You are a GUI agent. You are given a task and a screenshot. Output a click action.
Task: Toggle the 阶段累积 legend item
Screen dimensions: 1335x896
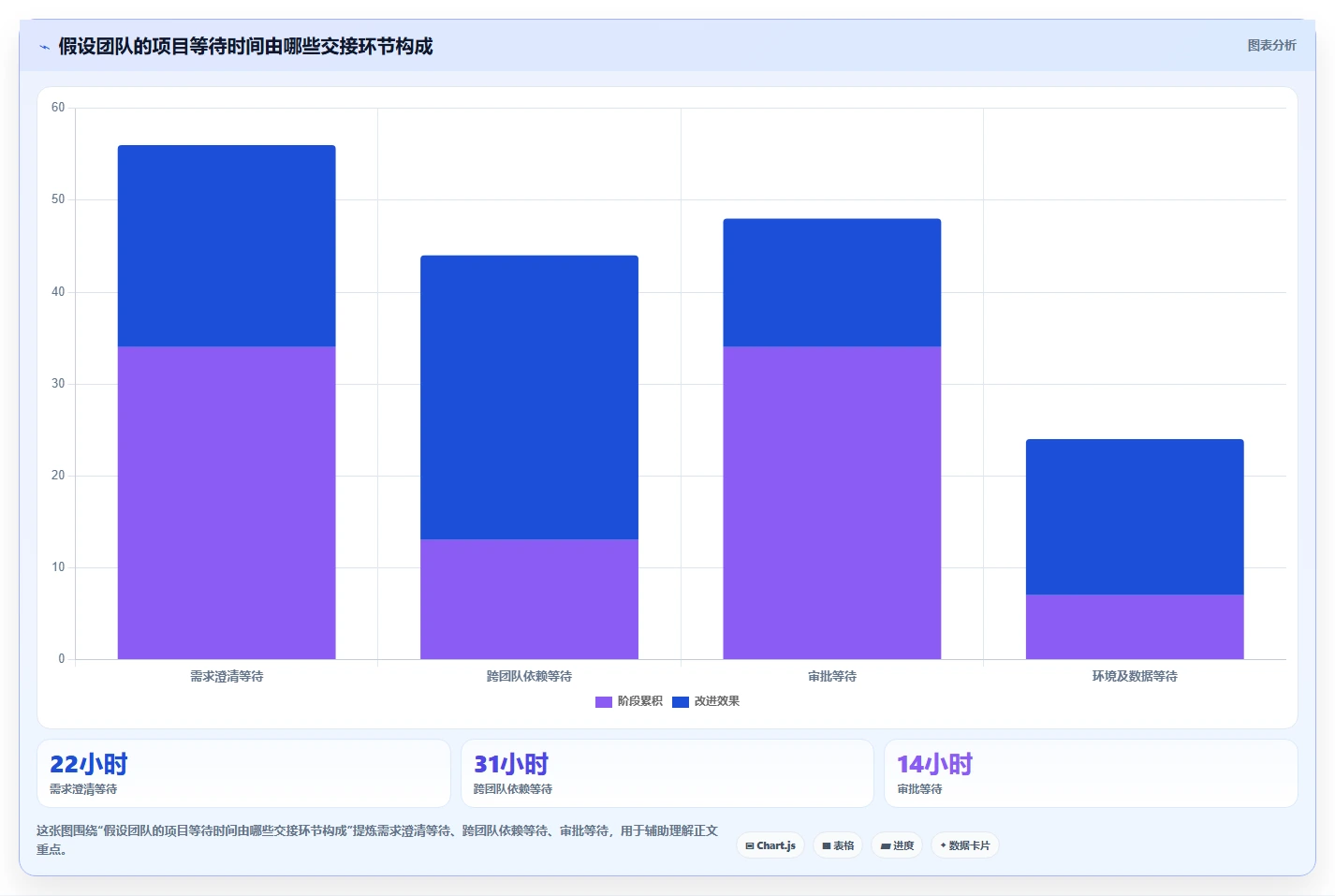[629, 701]
